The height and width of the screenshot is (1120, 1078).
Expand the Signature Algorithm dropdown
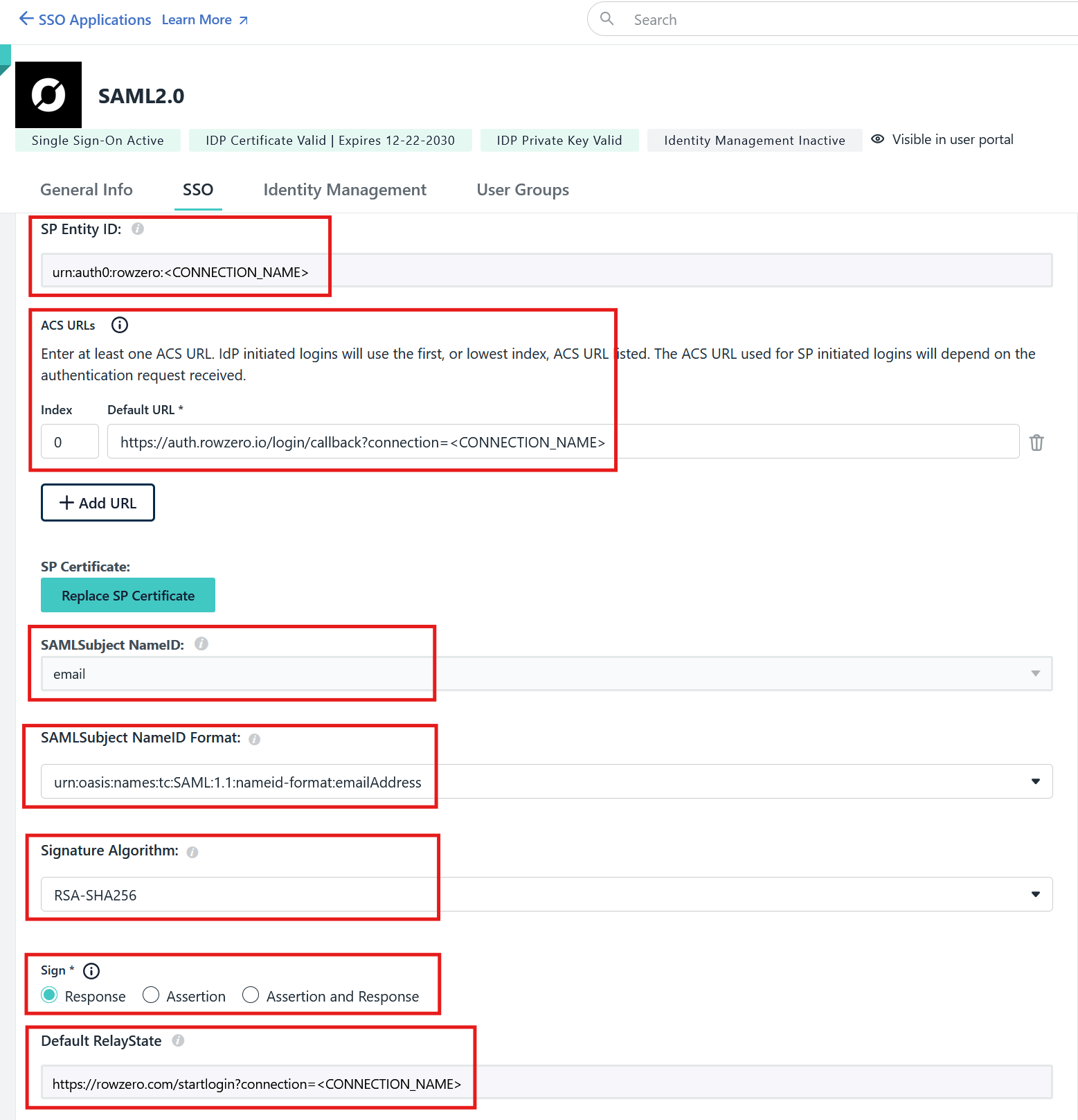(x=1034, y=894)
